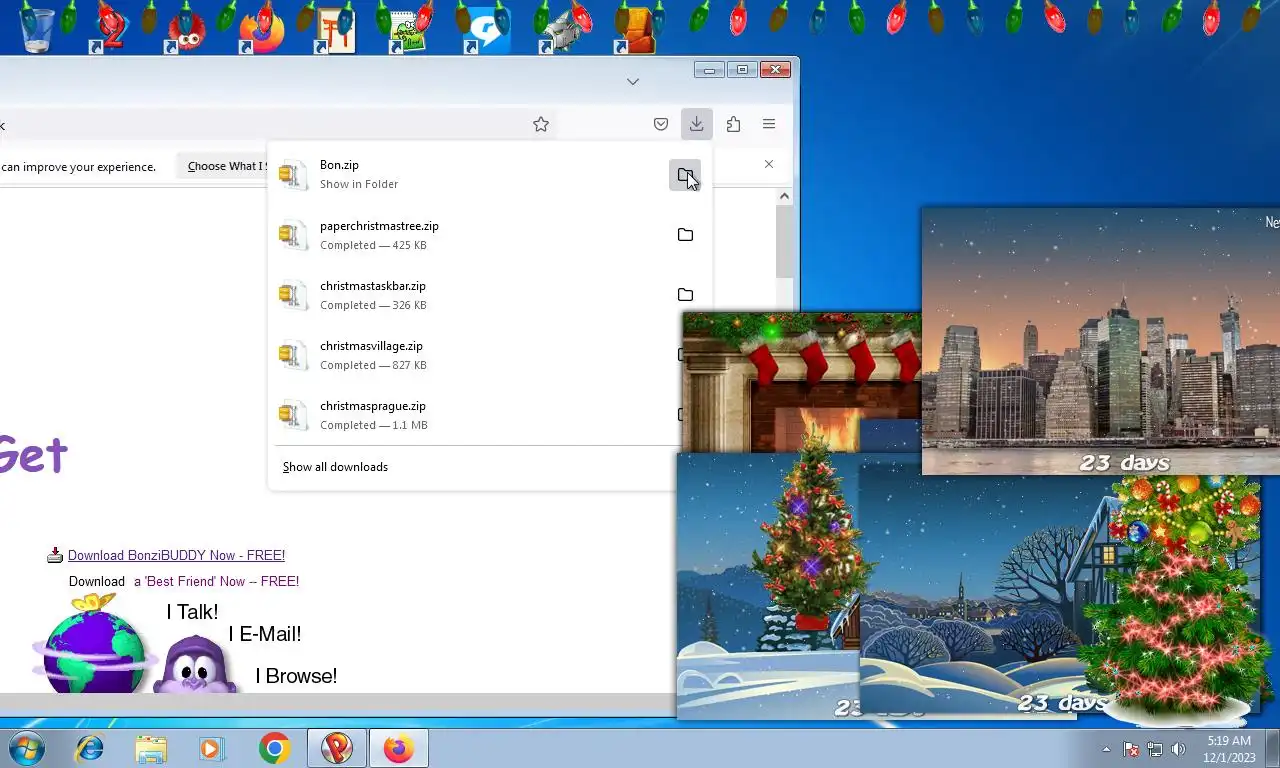Click the large decorated desktop Christmas tree
1280x768 pixels.
(1178, 600)
